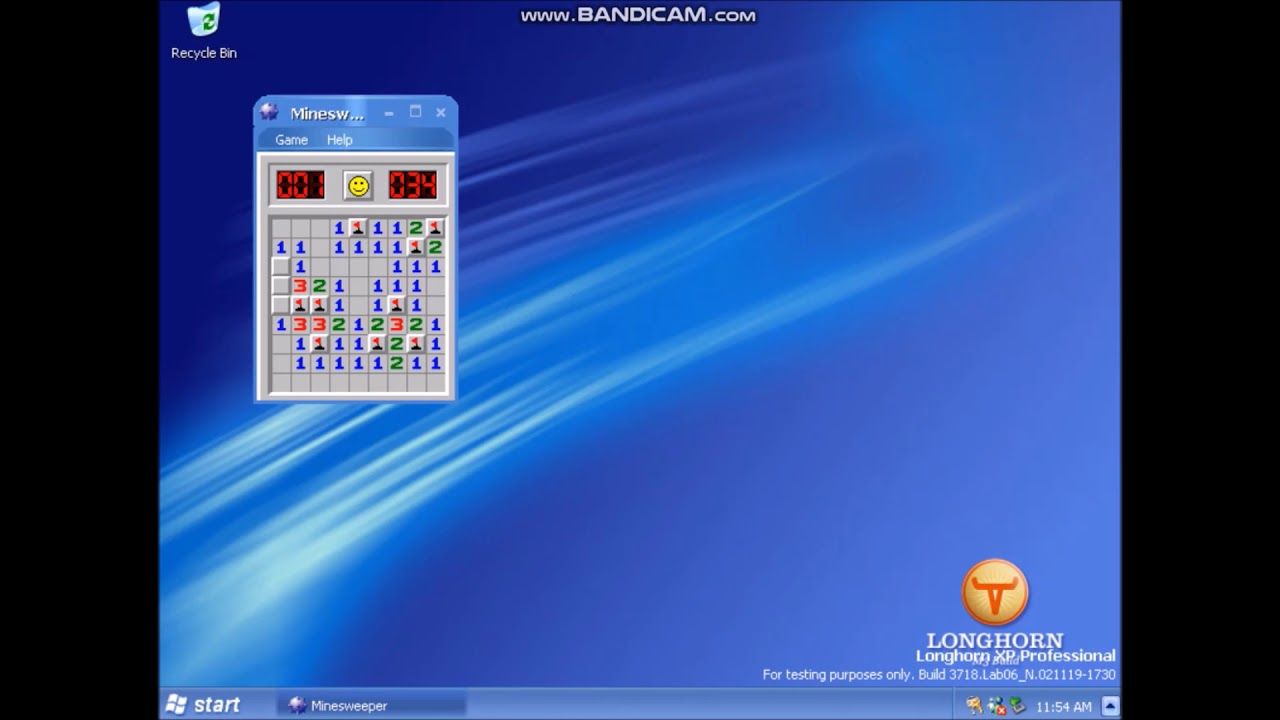The image size is (1280, 720).
Task: Click the mine counter showing 001
Action: [x=301, y=185]
